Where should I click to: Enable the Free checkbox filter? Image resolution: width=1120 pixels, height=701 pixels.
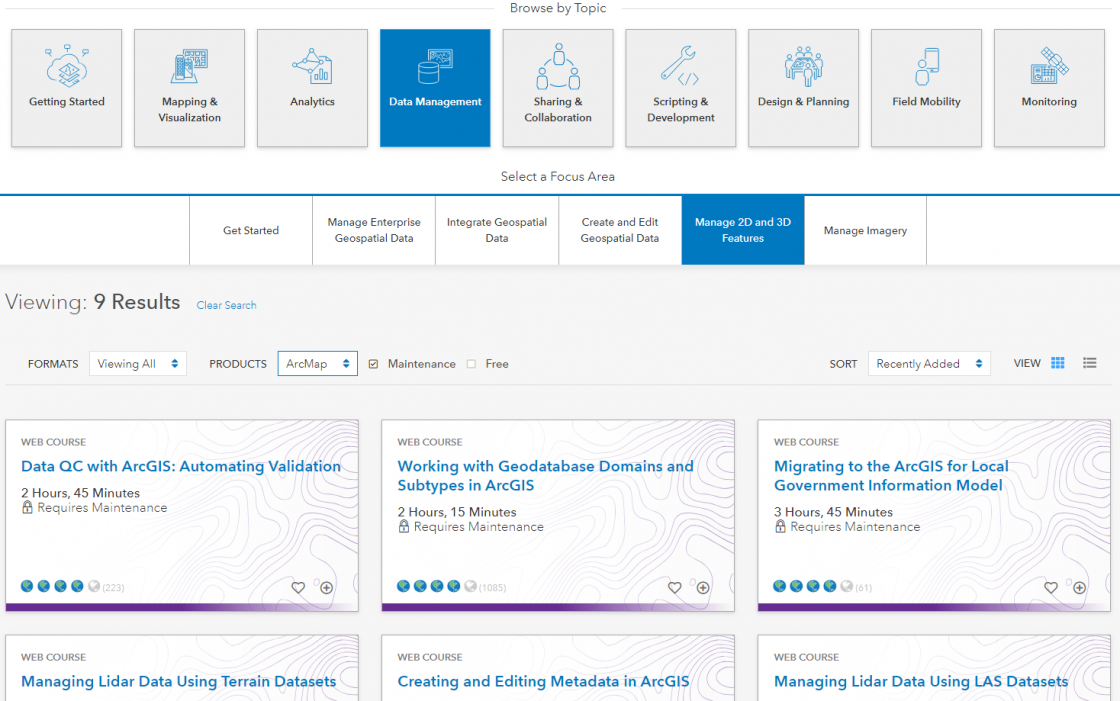(x=471, y=364)
